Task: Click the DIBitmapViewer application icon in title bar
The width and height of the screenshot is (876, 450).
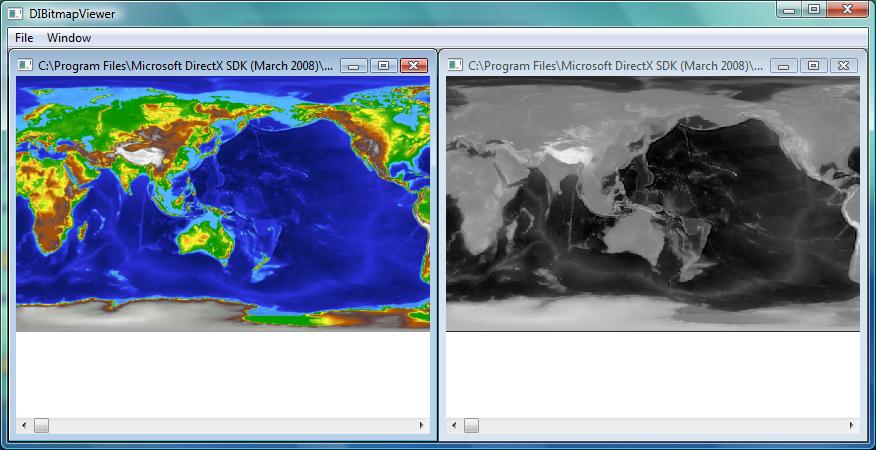Action: 15,13
